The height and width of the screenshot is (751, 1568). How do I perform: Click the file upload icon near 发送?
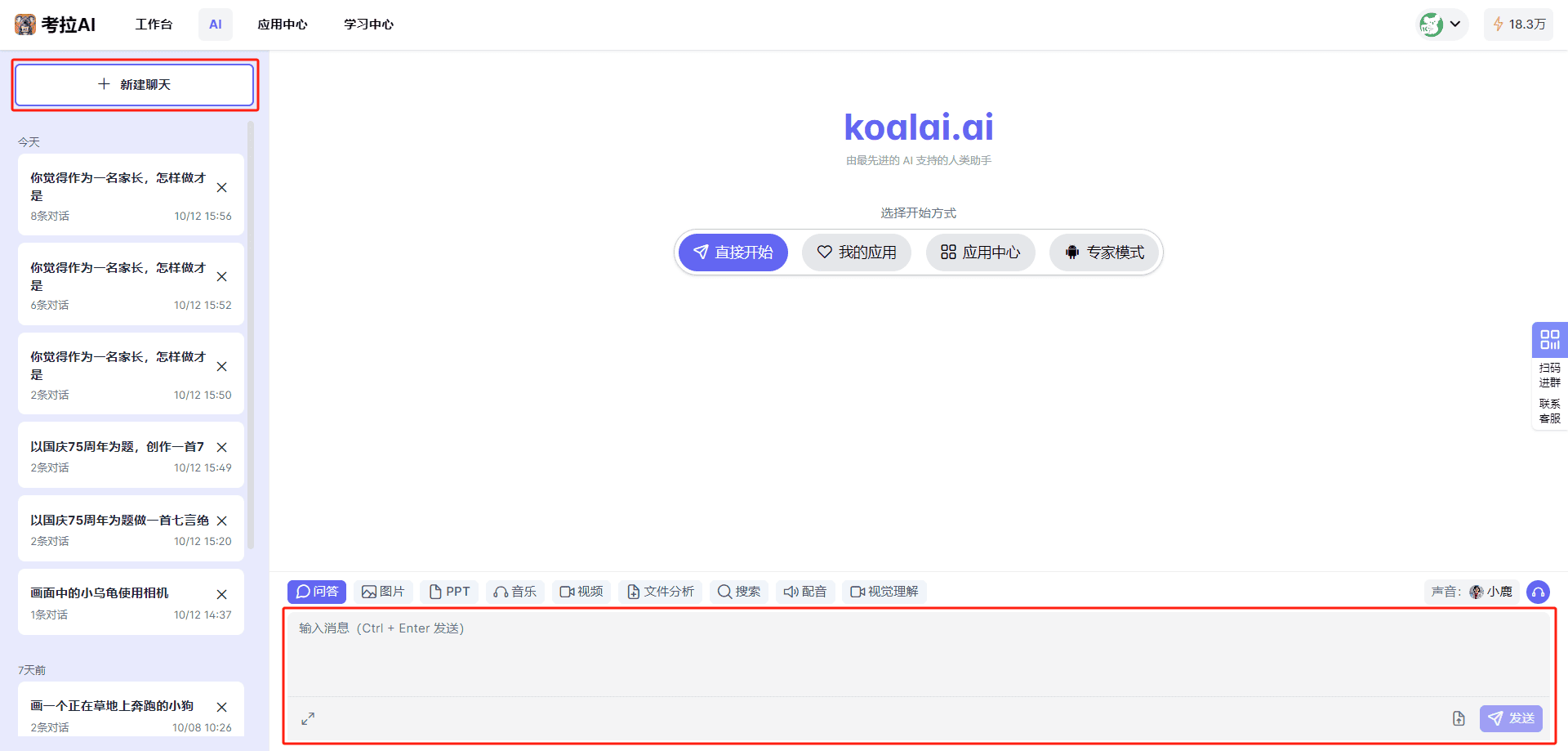point(1459,718)
